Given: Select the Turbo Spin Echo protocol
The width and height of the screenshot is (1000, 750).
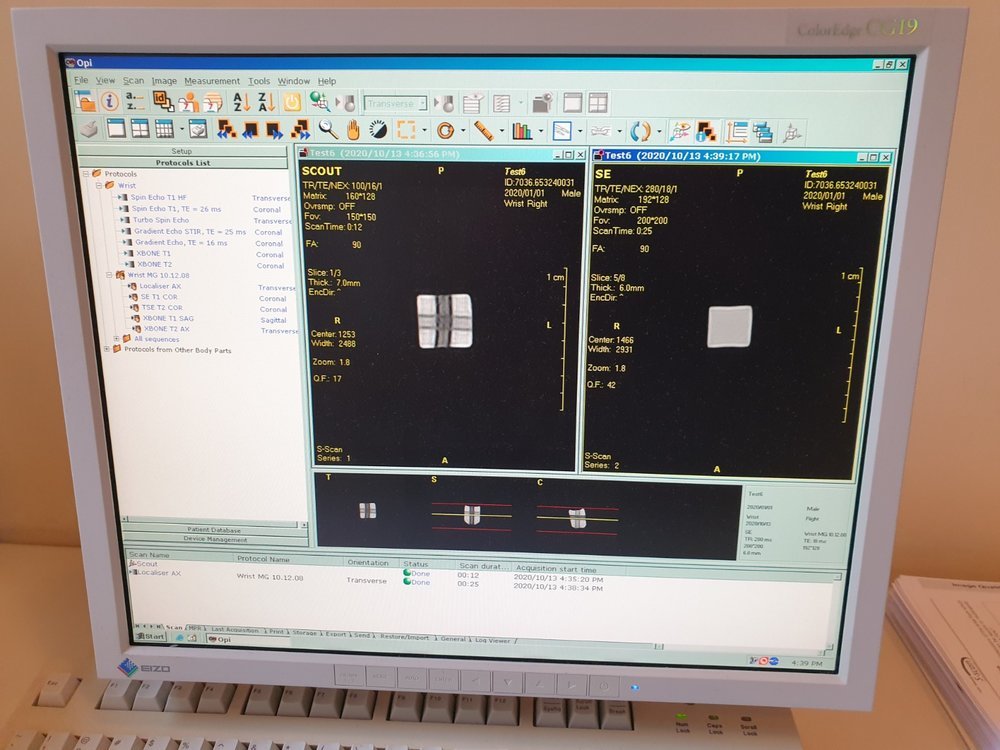Looking at the screenshot, I should (x=161, y=220).
